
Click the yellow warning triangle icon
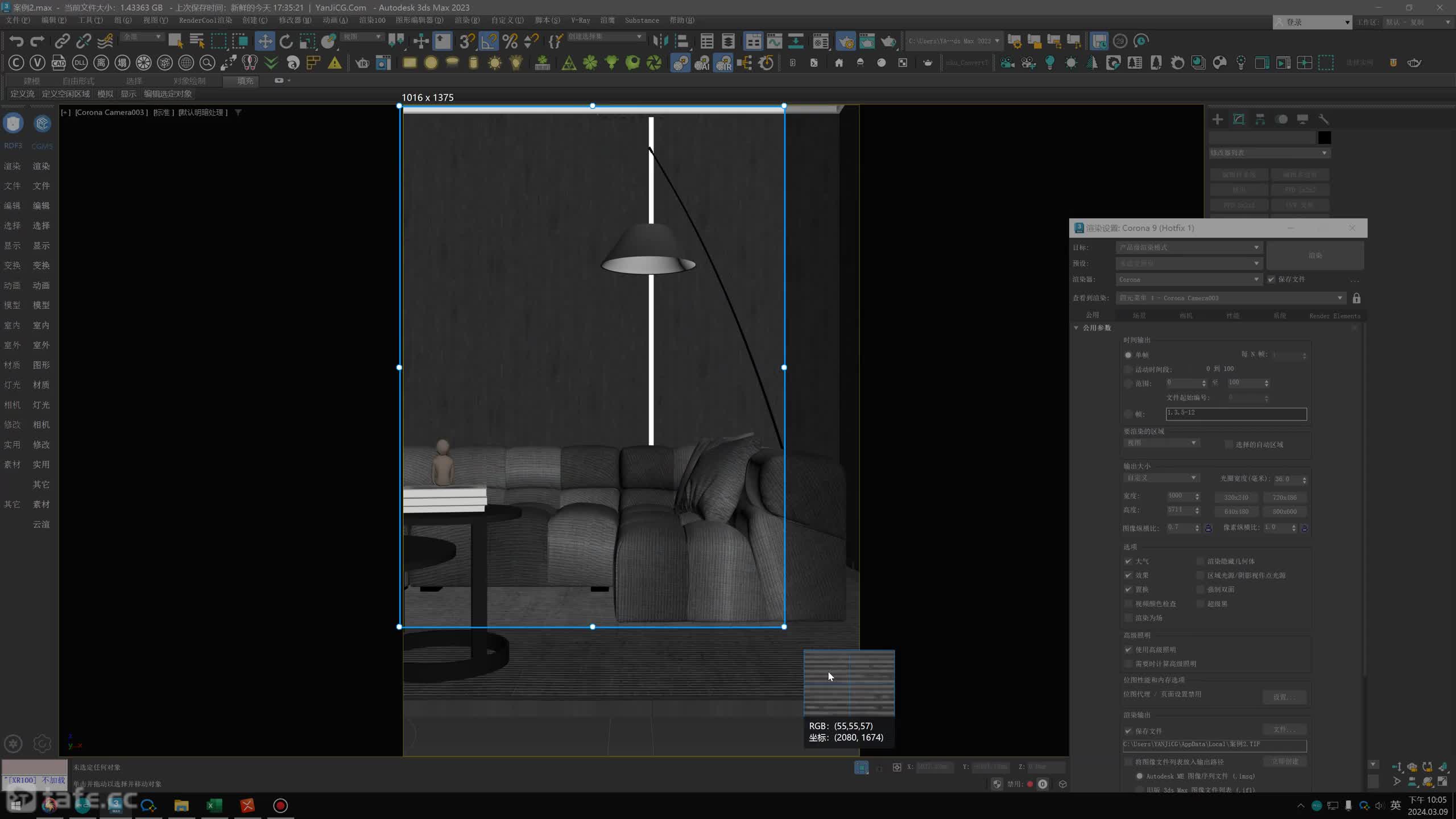click(335, 63)
